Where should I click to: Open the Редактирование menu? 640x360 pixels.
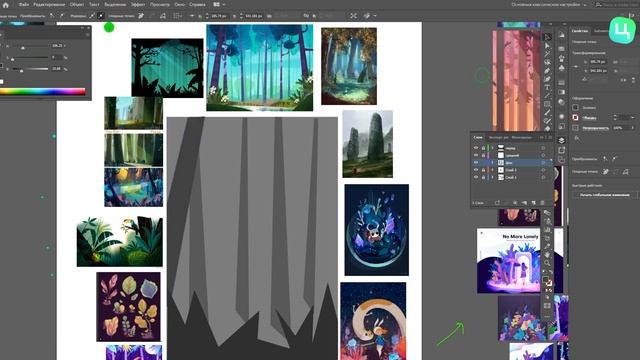pos(49,4)
